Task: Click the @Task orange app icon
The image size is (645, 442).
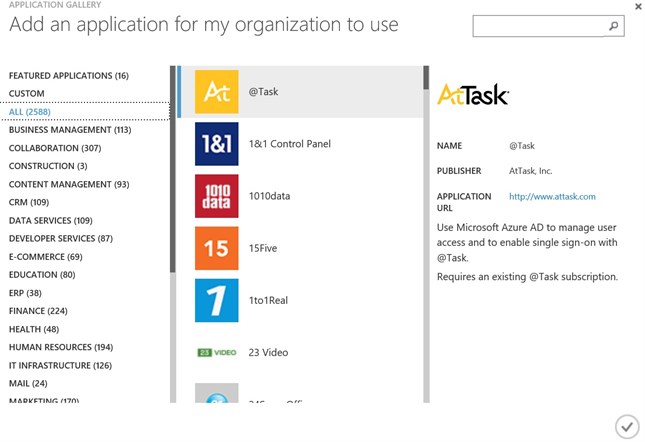Action: click(x=216, y=92)
